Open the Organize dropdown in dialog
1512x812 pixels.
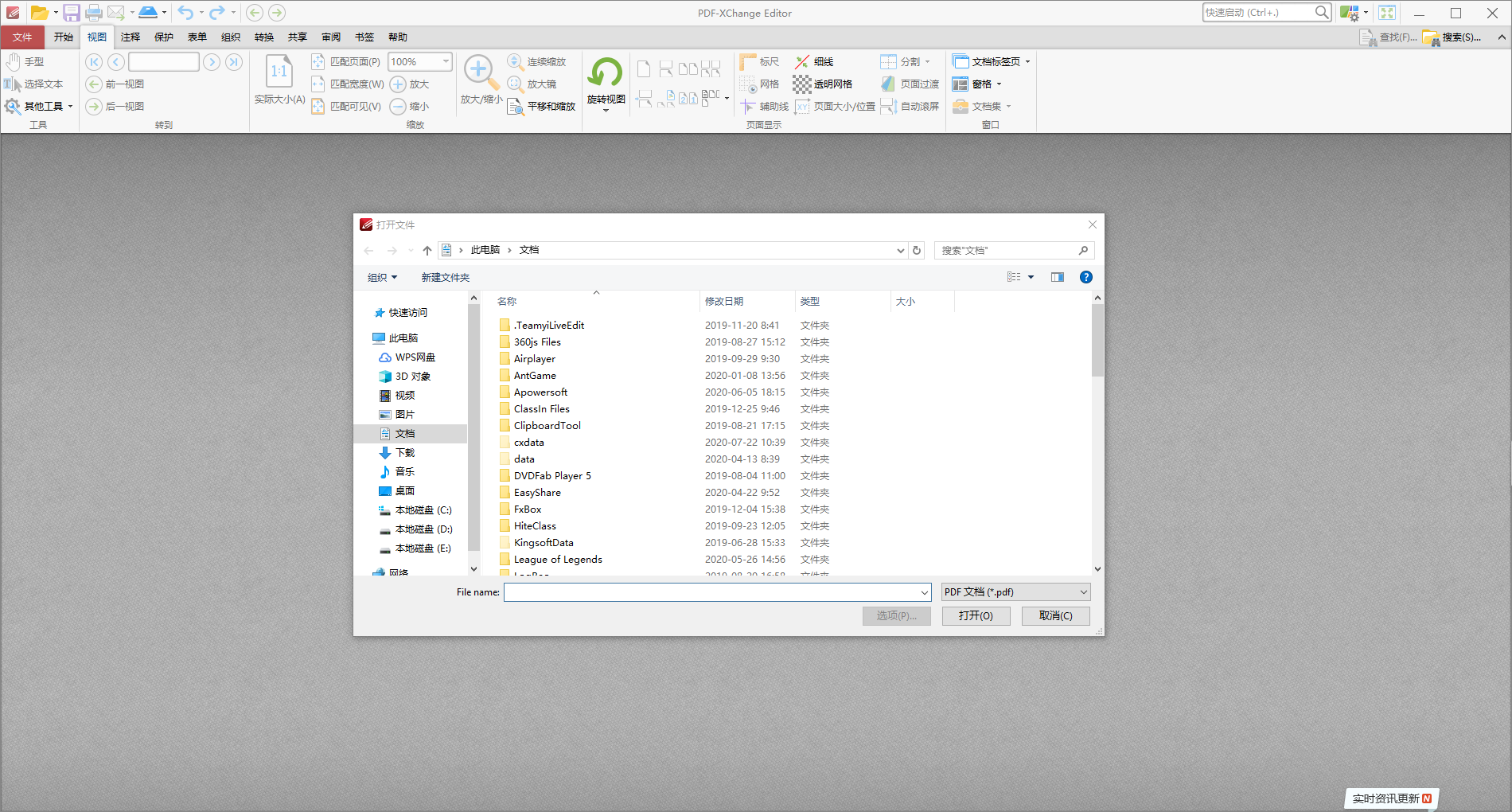click(x=382, y=277)
